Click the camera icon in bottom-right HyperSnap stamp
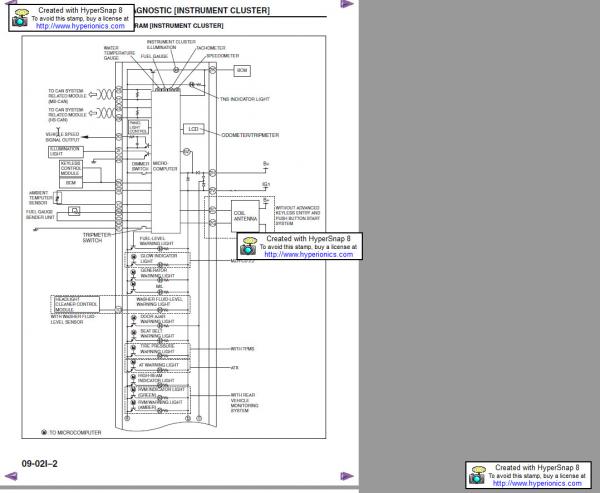This screenshot has height=493, width=600. [478, 476]
